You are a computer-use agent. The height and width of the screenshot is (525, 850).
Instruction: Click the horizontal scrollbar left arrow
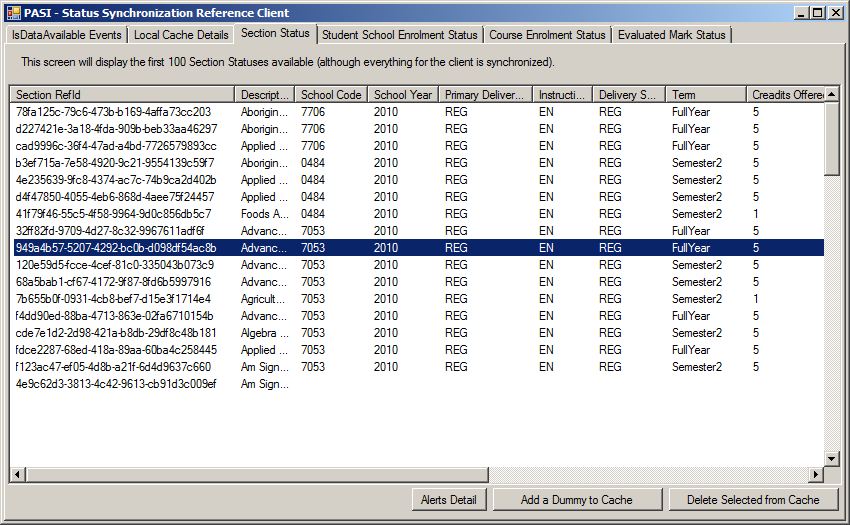coord(18,474)
